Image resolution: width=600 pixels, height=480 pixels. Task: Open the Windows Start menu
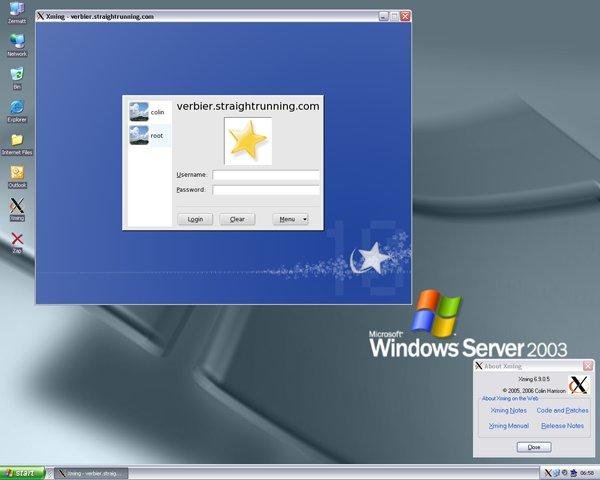[x=23, y=473]
